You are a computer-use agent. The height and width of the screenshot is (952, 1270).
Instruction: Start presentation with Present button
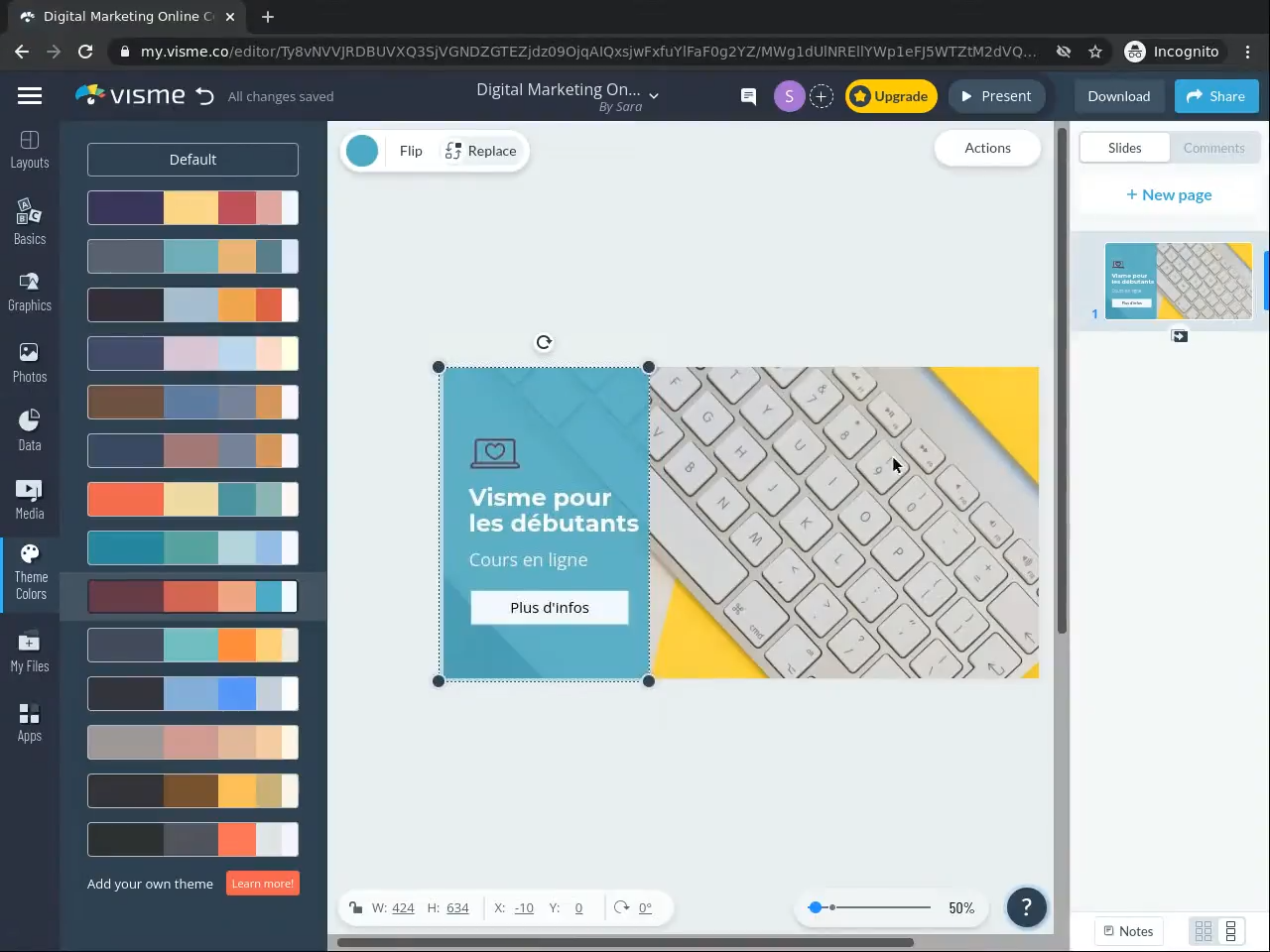[x=996, y=96]
